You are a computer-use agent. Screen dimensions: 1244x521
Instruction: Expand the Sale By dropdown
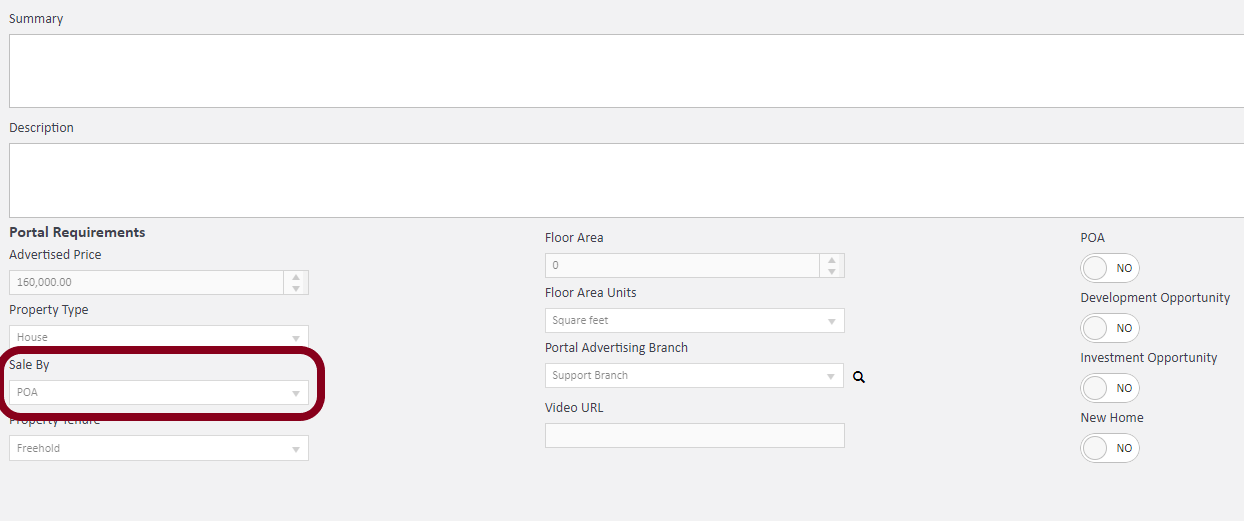(159, 393)
